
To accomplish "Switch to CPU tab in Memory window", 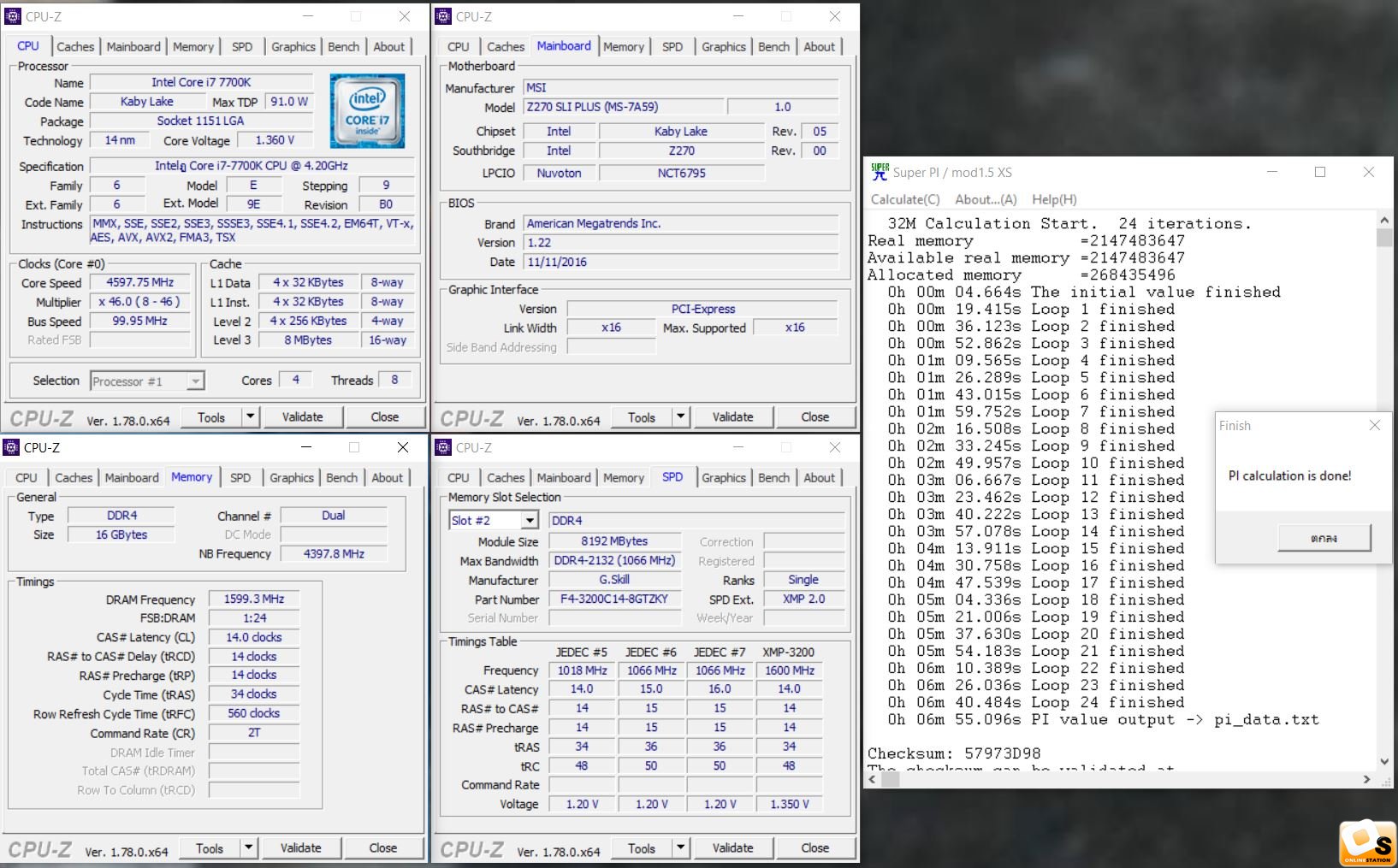I will pyautogui.click(x=27, y=478).
